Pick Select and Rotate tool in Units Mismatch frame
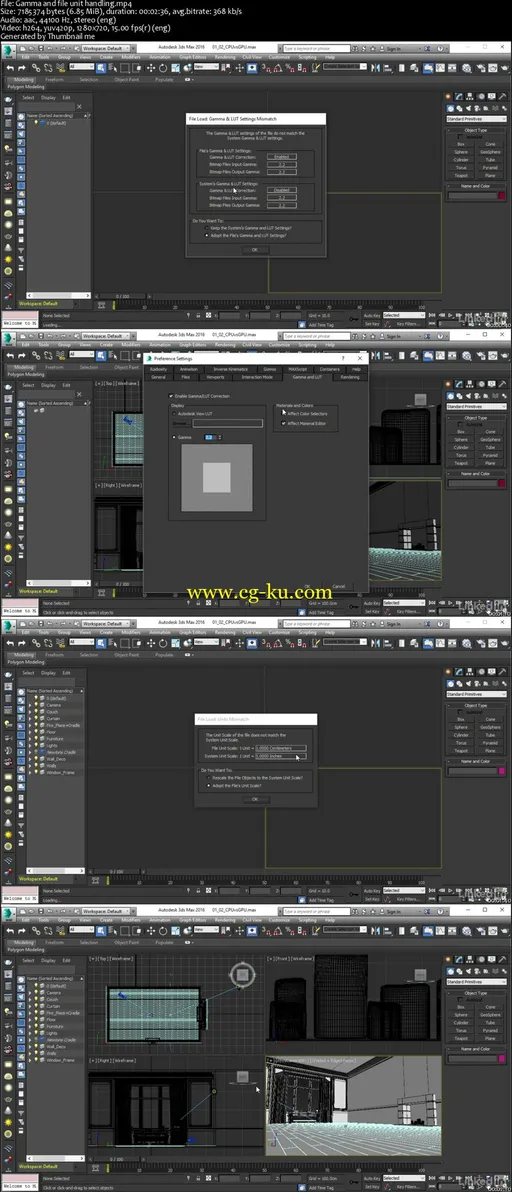The width and height of the screenshot is (512, 1192). (162, 642)
